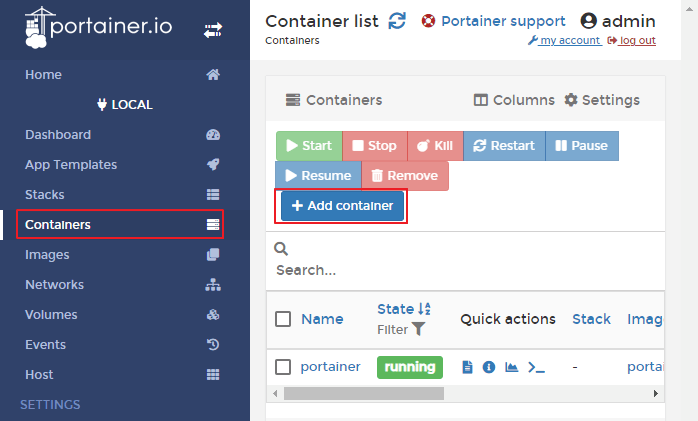
Task: Open the my account link
Action: coord(564,40)
